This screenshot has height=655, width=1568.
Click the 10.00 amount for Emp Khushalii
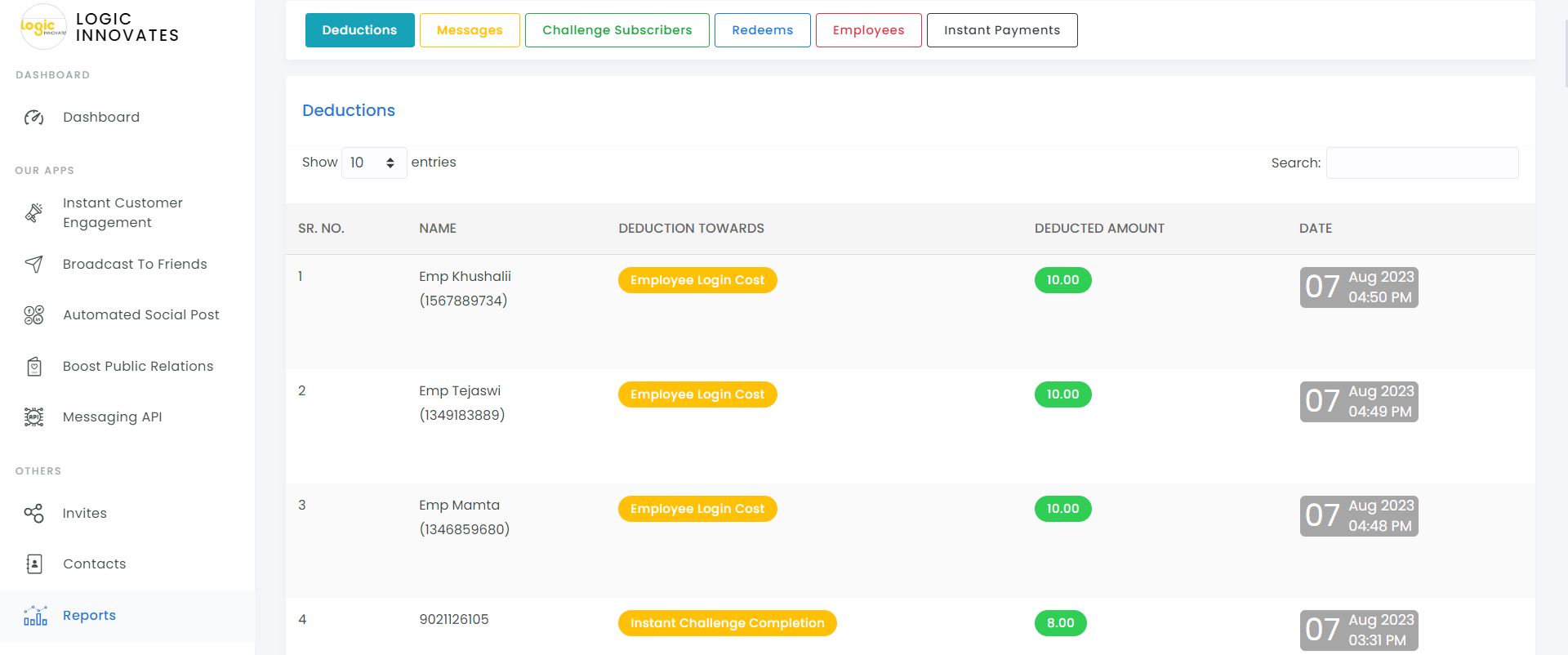[x=1063, y=280]
